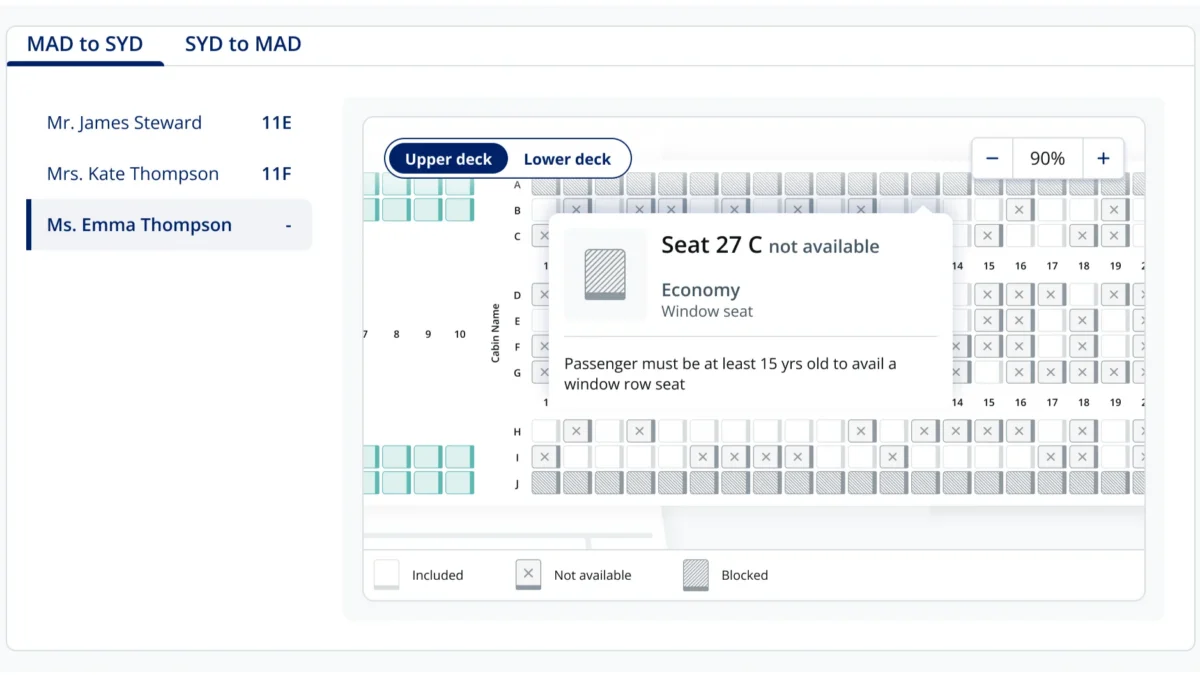The width and height of the screenshot is (1200, 675).
Task: Increase seat map zoom with plus
Action: (x=1103, y=158)
